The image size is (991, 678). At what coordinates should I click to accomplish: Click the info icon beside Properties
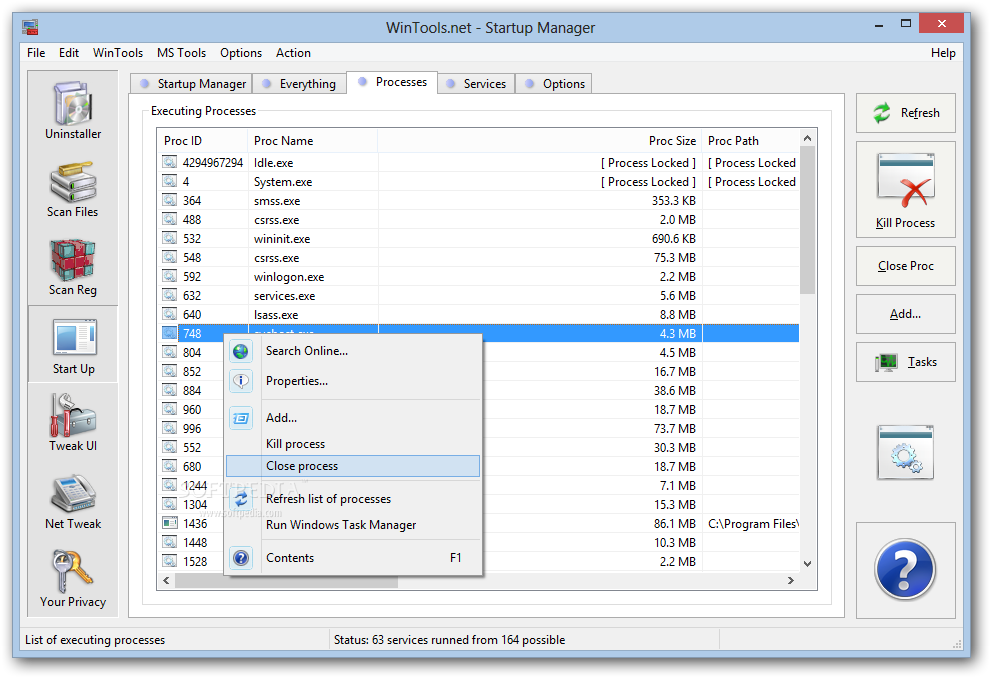pyautogui.click(x=241, y=381)
